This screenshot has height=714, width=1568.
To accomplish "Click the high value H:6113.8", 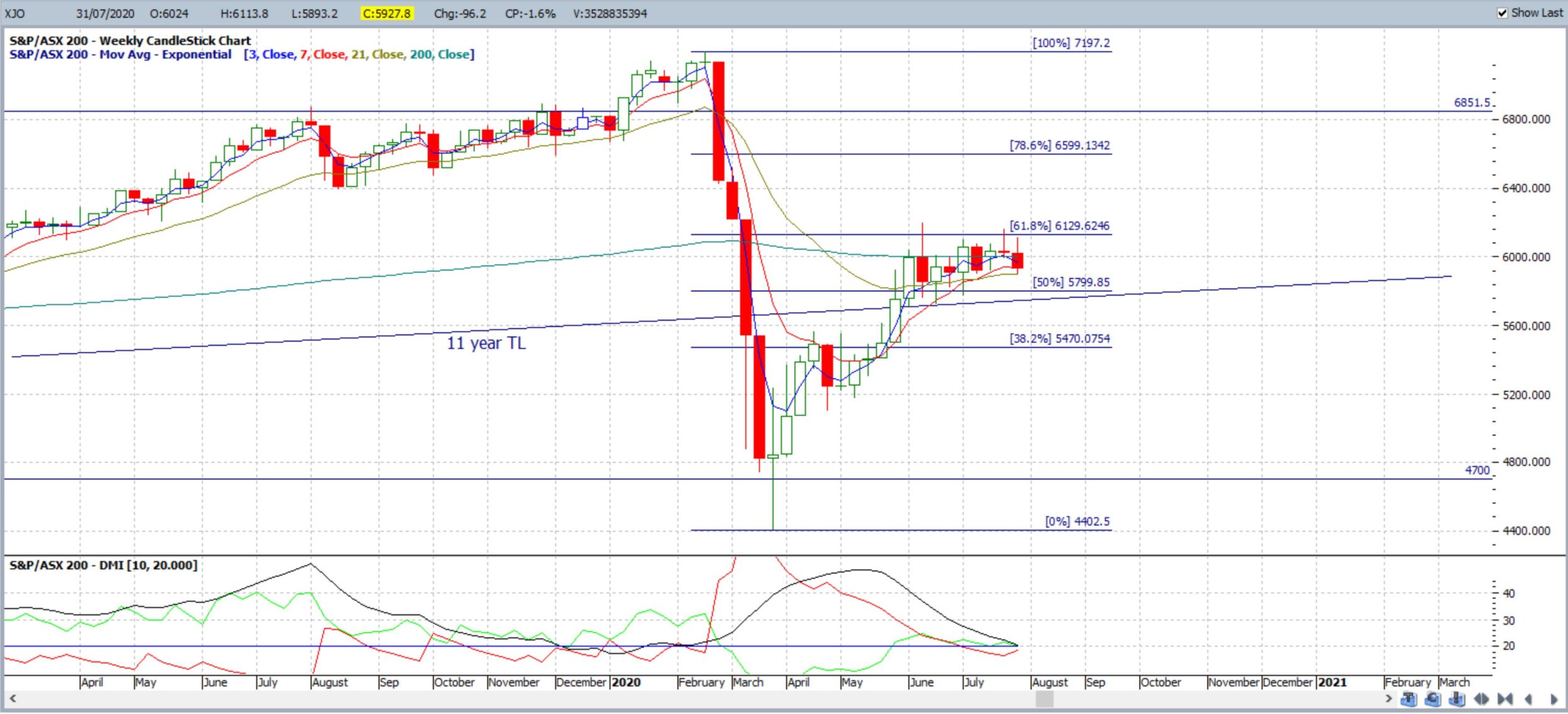I will (x=244, y=13).
